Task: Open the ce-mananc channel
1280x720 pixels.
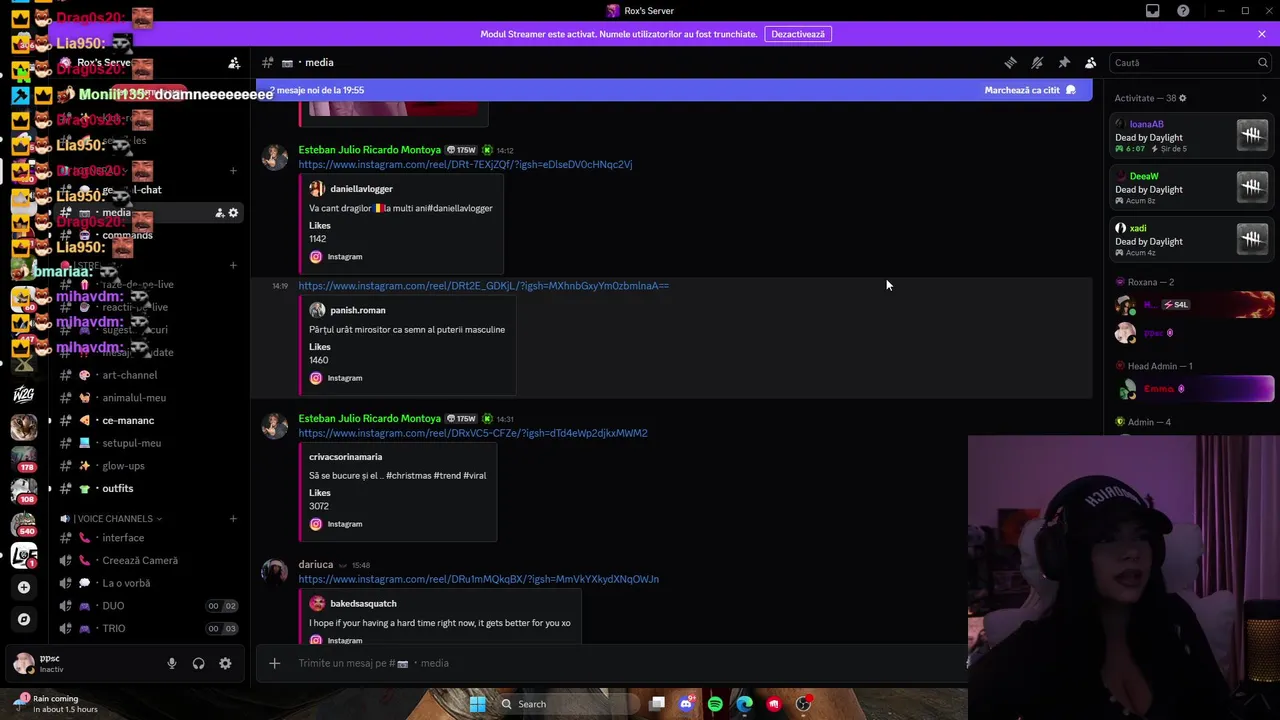Action: pyautogui.click(x=148, y=421)
